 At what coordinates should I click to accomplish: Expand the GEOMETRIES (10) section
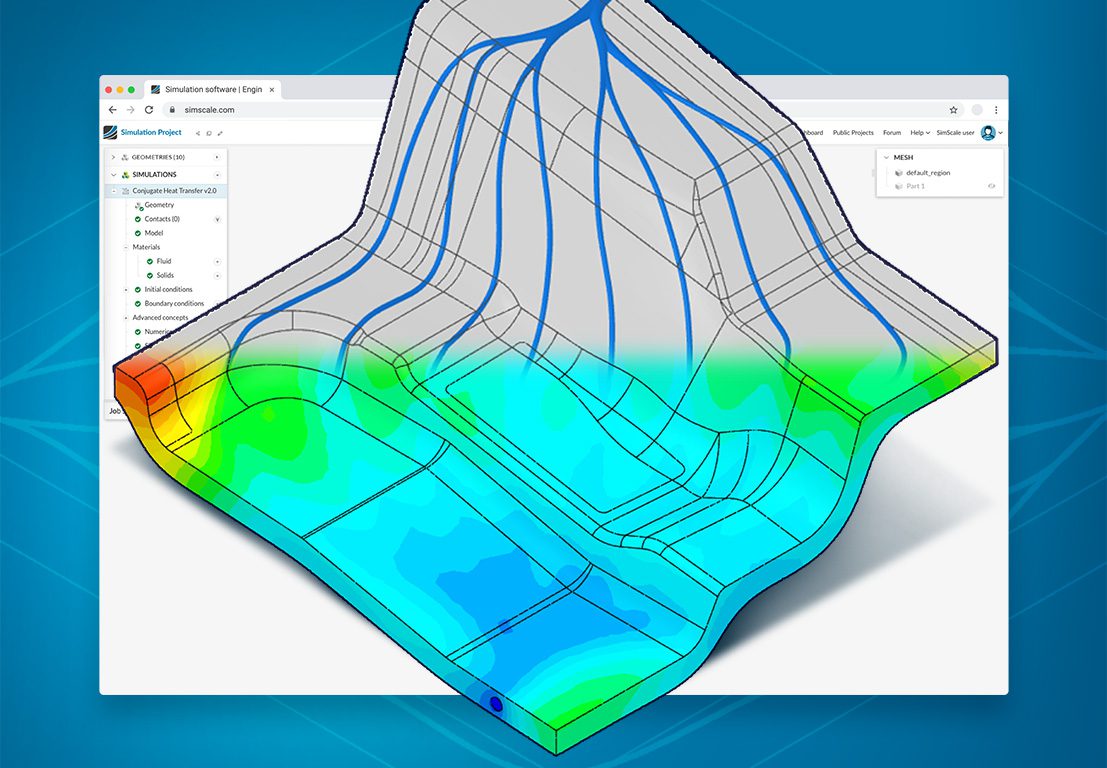pos(113,157)
